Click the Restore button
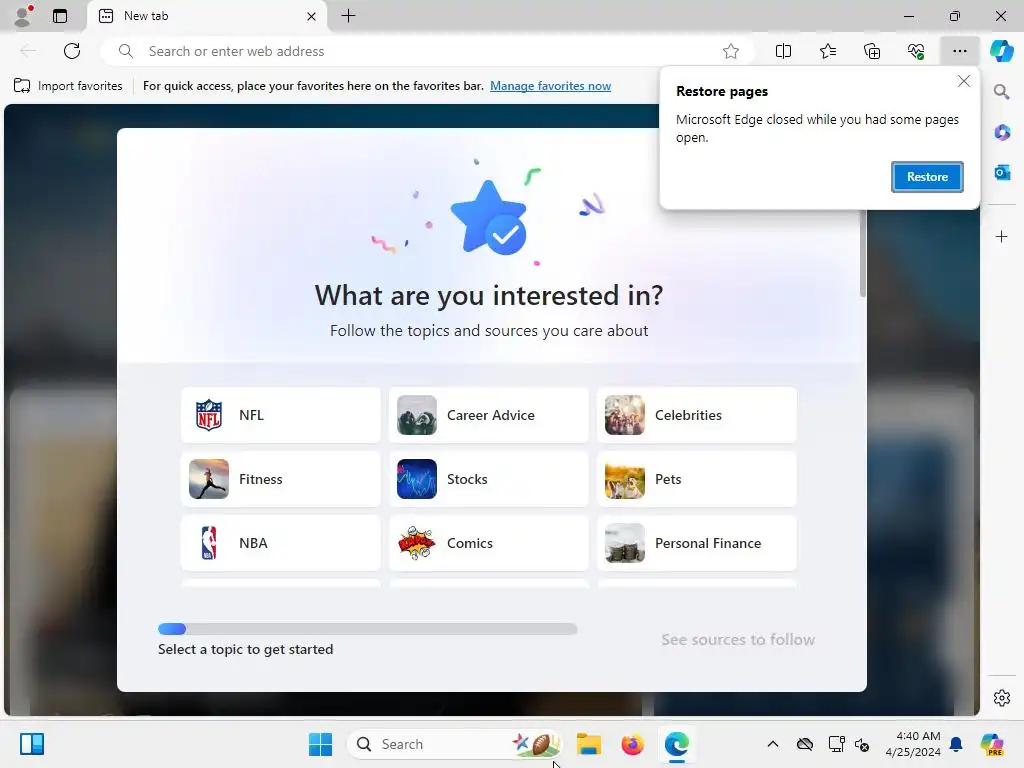 pos(927,177)
